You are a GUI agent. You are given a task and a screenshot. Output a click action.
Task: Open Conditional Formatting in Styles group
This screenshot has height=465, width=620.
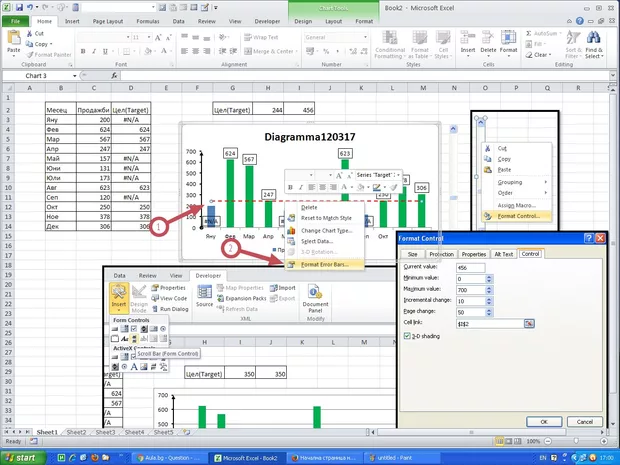pos(390,45)
